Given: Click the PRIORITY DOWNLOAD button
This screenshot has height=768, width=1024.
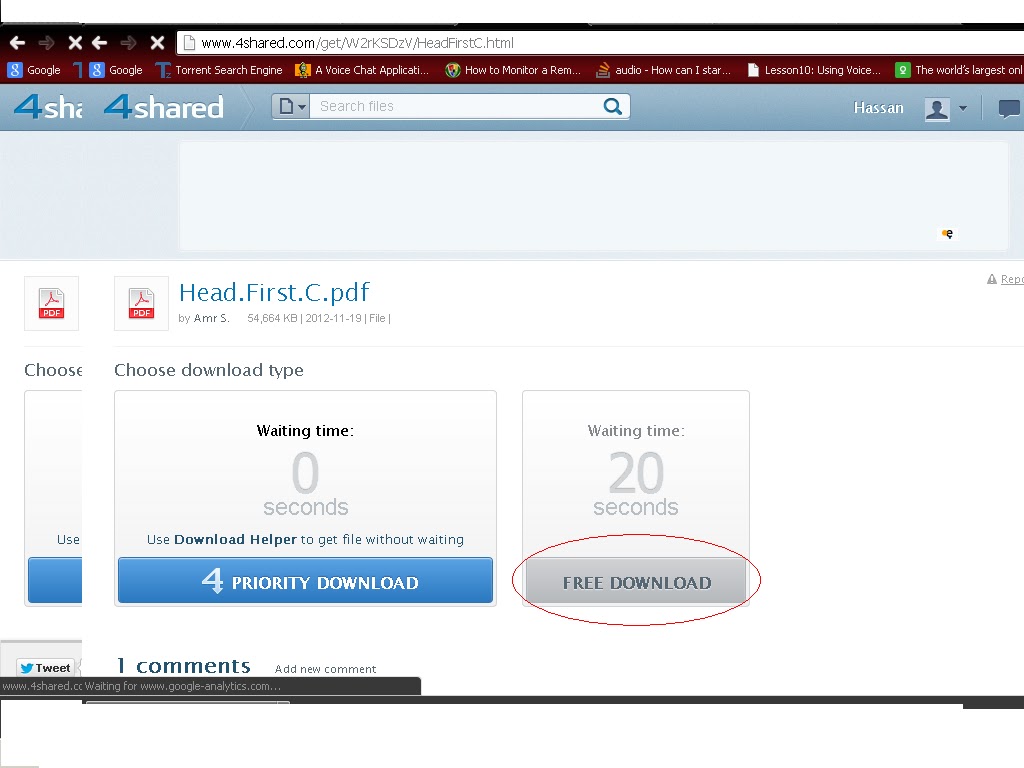Looking at the screenshot, I should pos(305,580).
